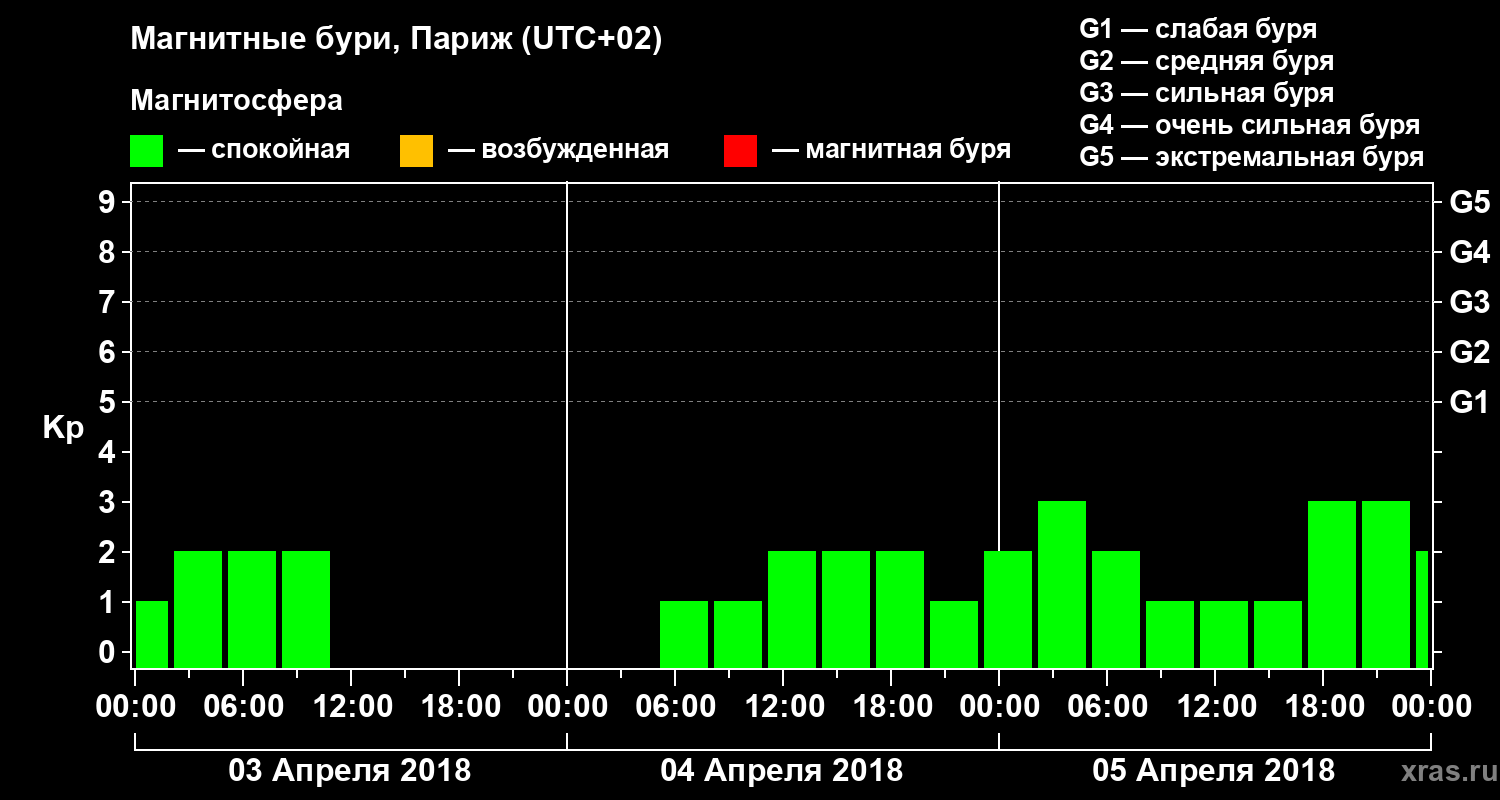This screenshot has width=1500, height=800.
Task: Click the narrow Kp 1 bar starting 00:00 on 03 Апреля
Action: [x=152, y=634]
